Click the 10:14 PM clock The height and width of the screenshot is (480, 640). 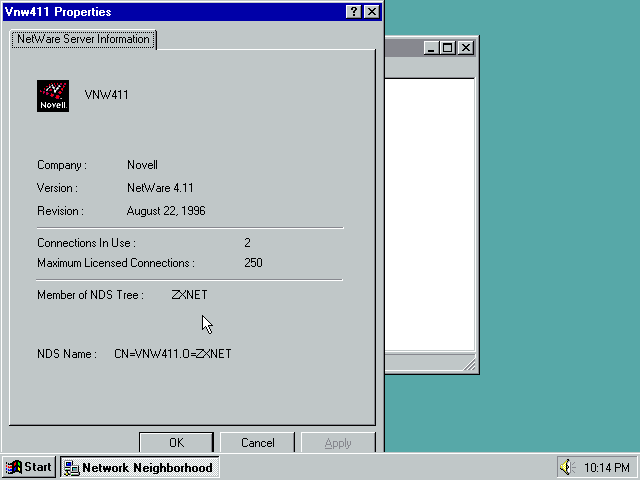click(607, 467)
